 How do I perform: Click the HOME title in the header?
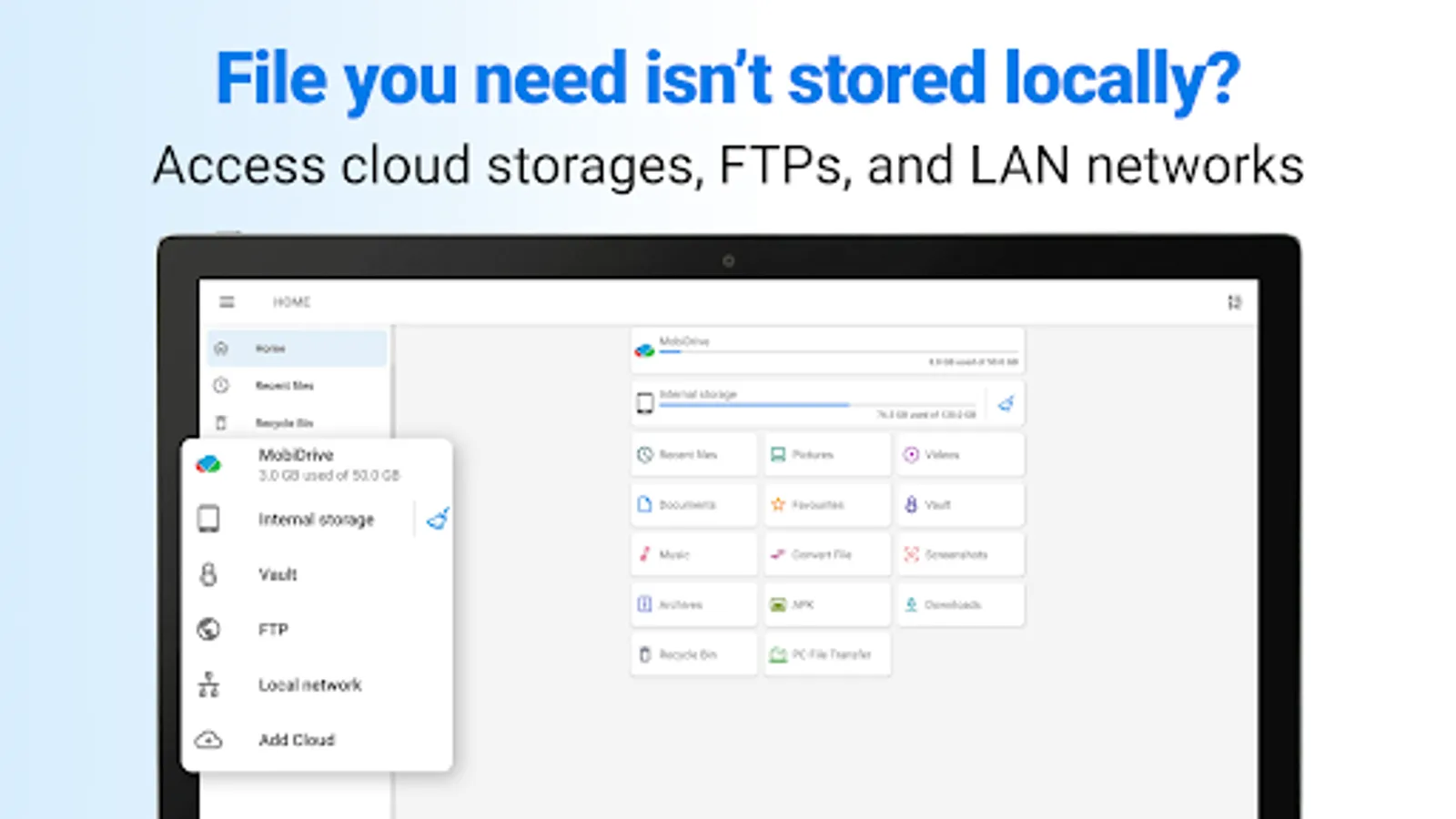292,302
